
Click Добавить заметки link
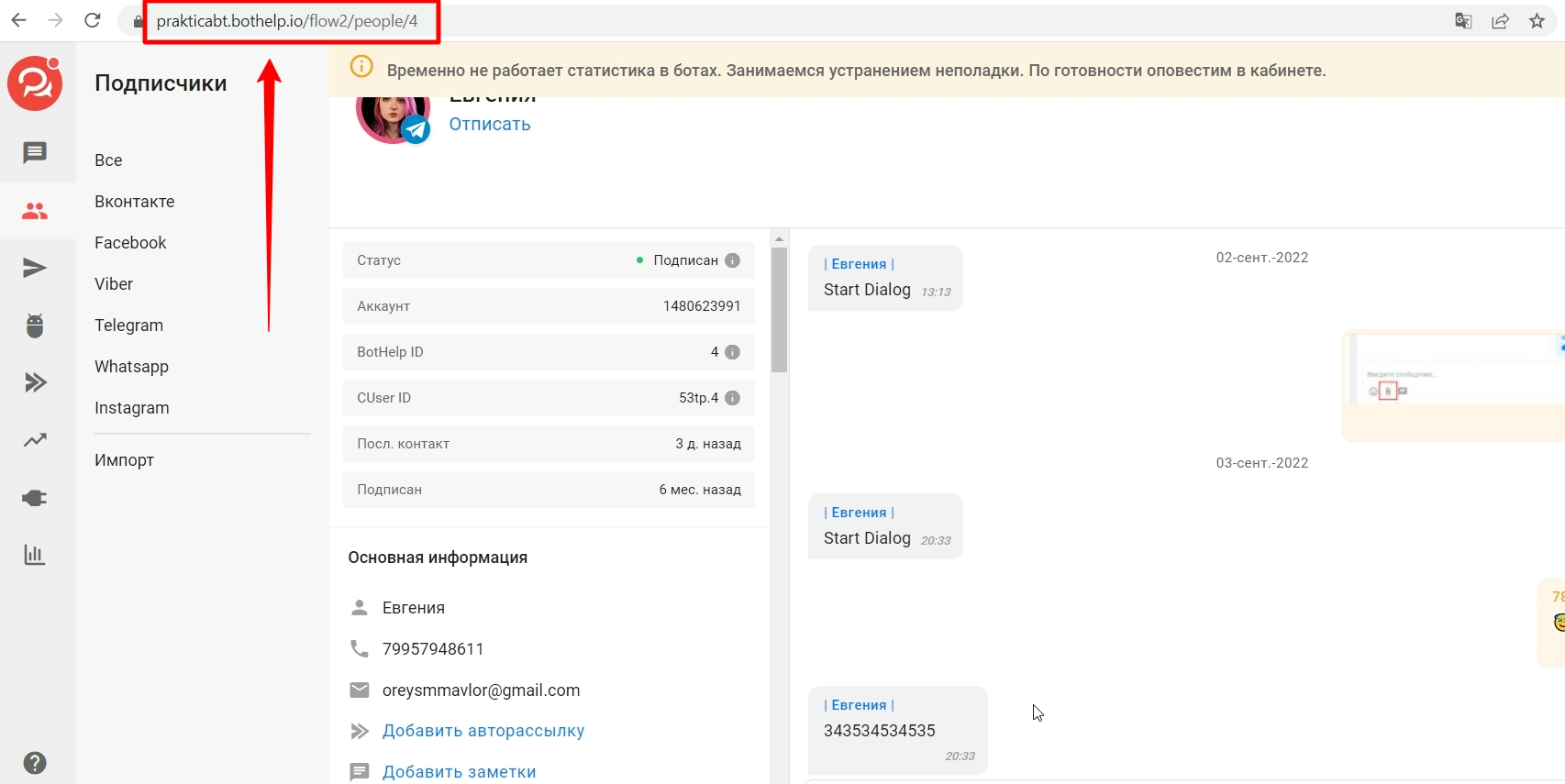pyautogui.click(x=459, y=772)
